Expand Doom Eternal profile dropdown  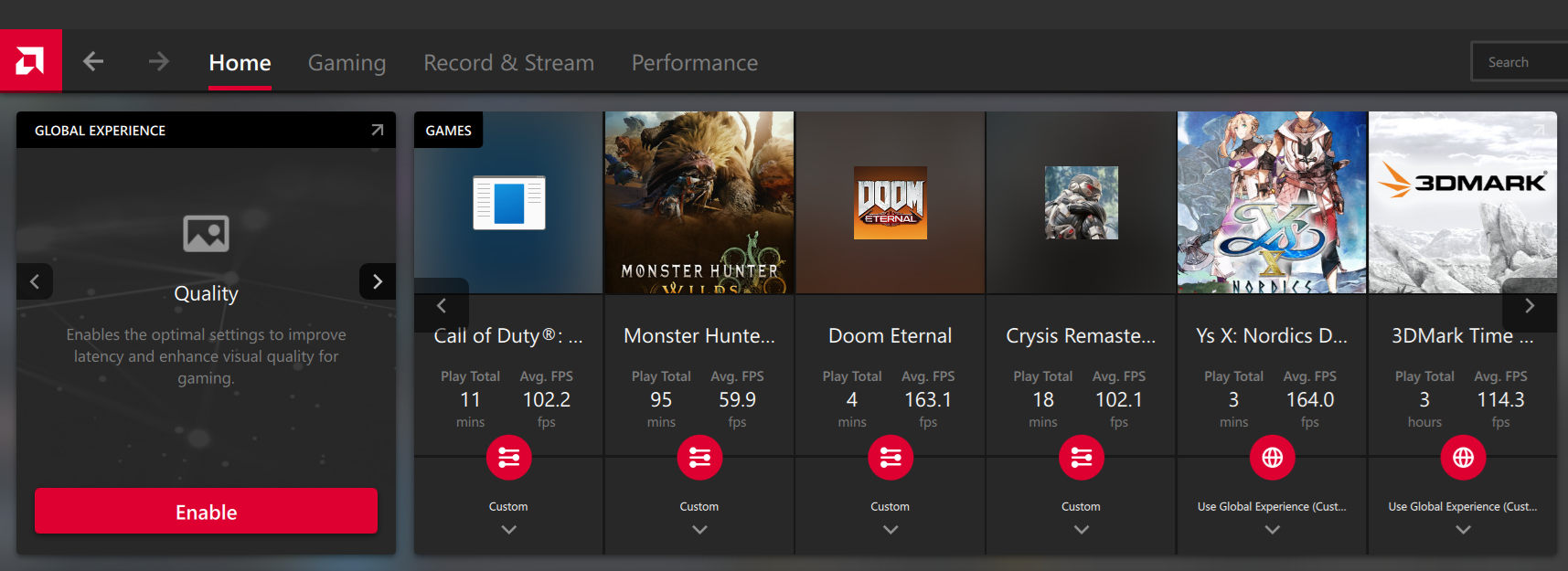click(891, 530)
